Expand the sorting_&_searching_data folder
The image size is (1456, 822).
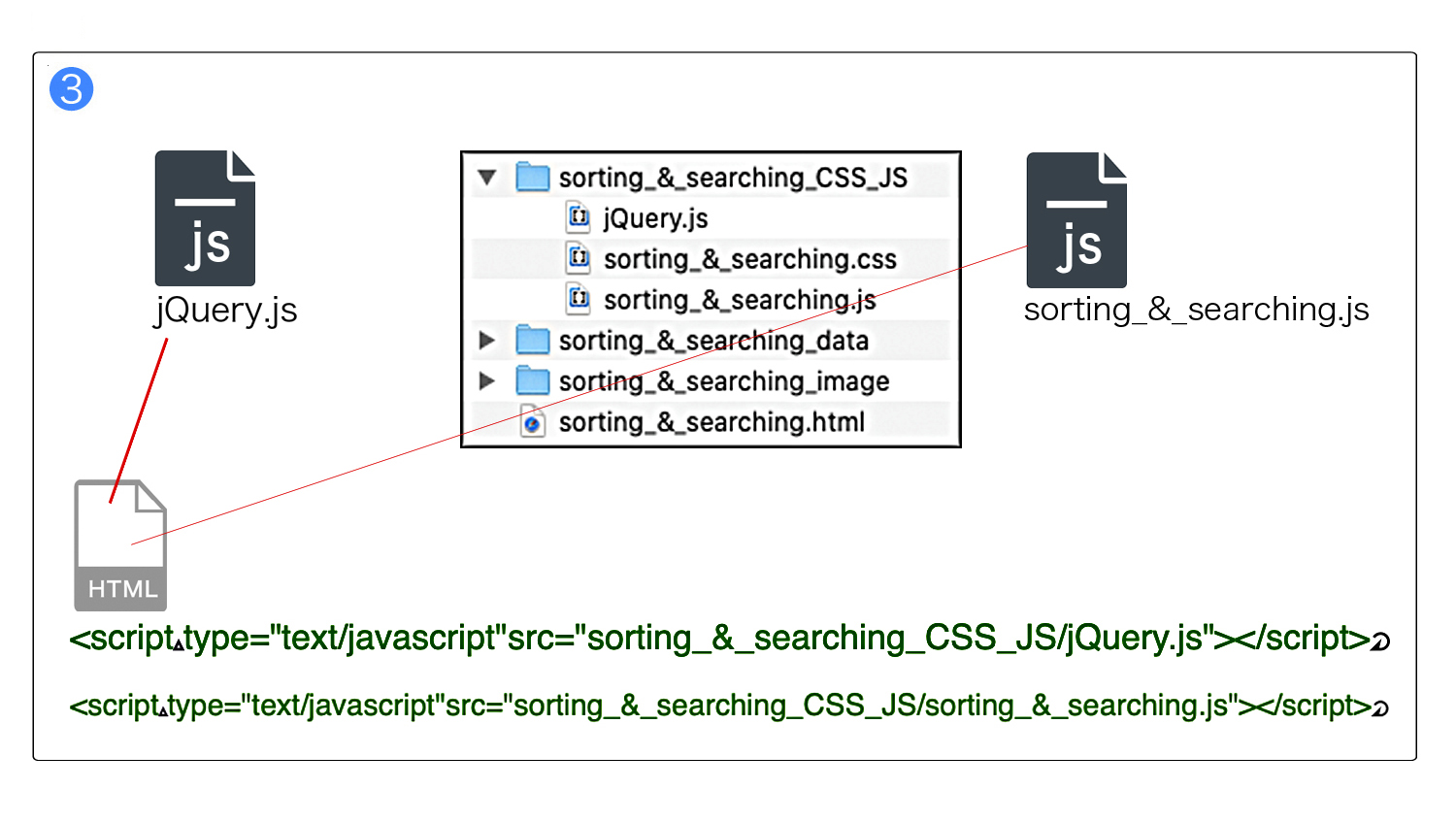[487, 341]
